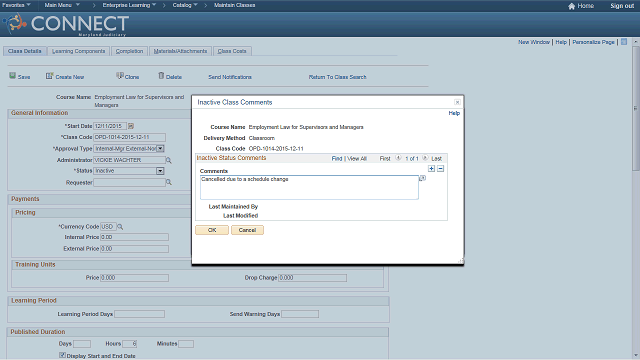Open the Favorites menu
The width and height of the screenshot is (640, 360).
tap(16, 5)
